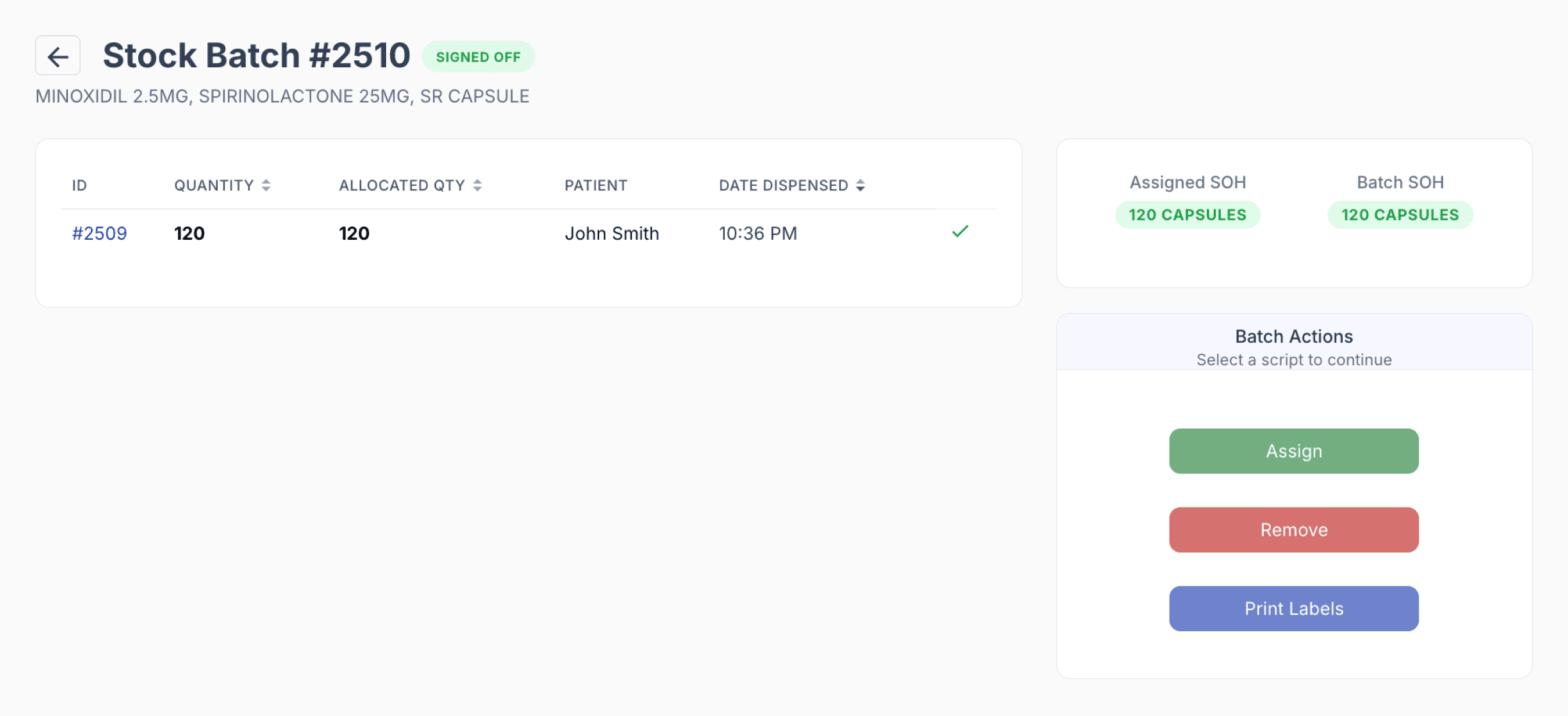Image resolution: width=1568 pixels, height=716 pixels.
Task: Click the Print Labels button
Action: [1293, 609]
